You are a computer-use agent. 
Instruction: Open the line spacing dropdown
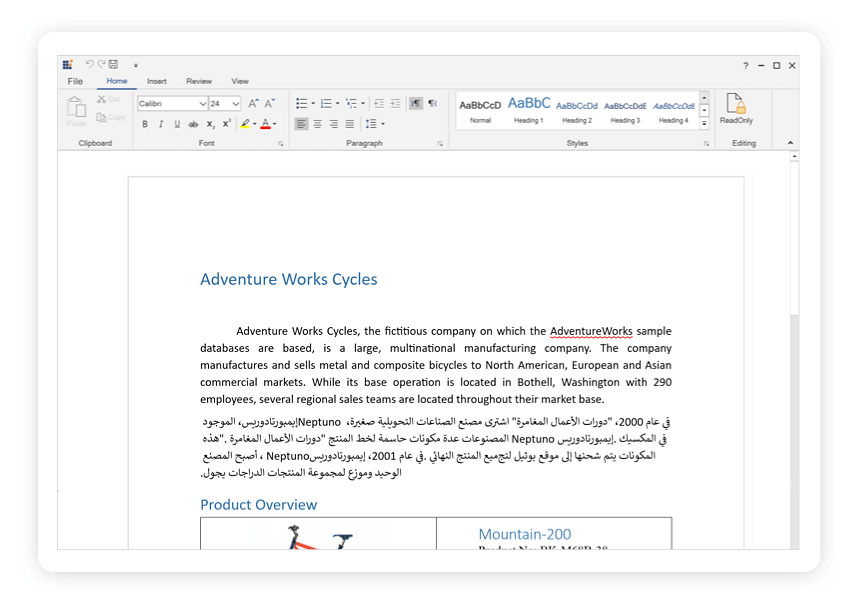pyautogui.click(x=373, y=123)
